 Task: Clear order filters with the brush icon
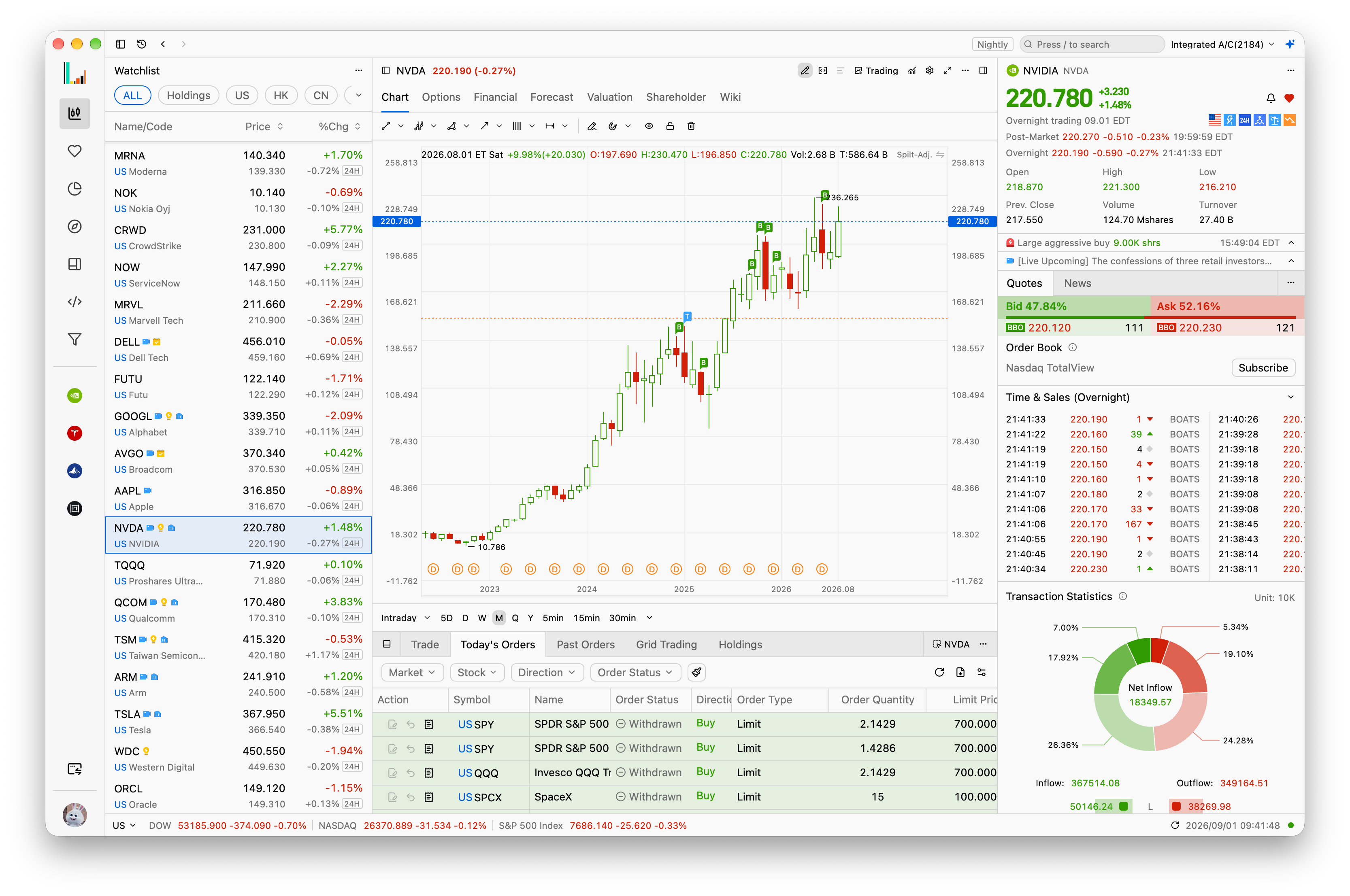(x=696, y=673)
